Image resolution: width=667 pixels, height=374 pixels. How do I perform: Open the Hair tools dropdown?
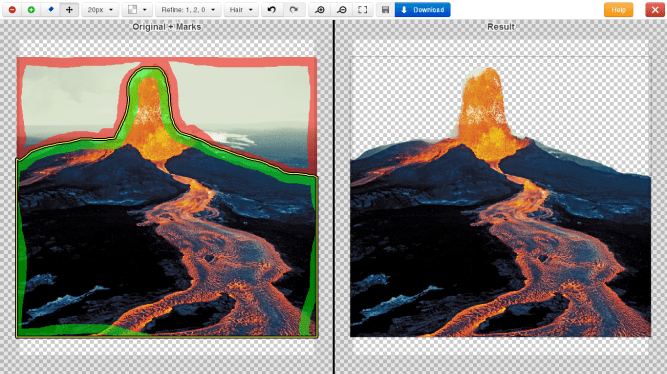(241, 9)
